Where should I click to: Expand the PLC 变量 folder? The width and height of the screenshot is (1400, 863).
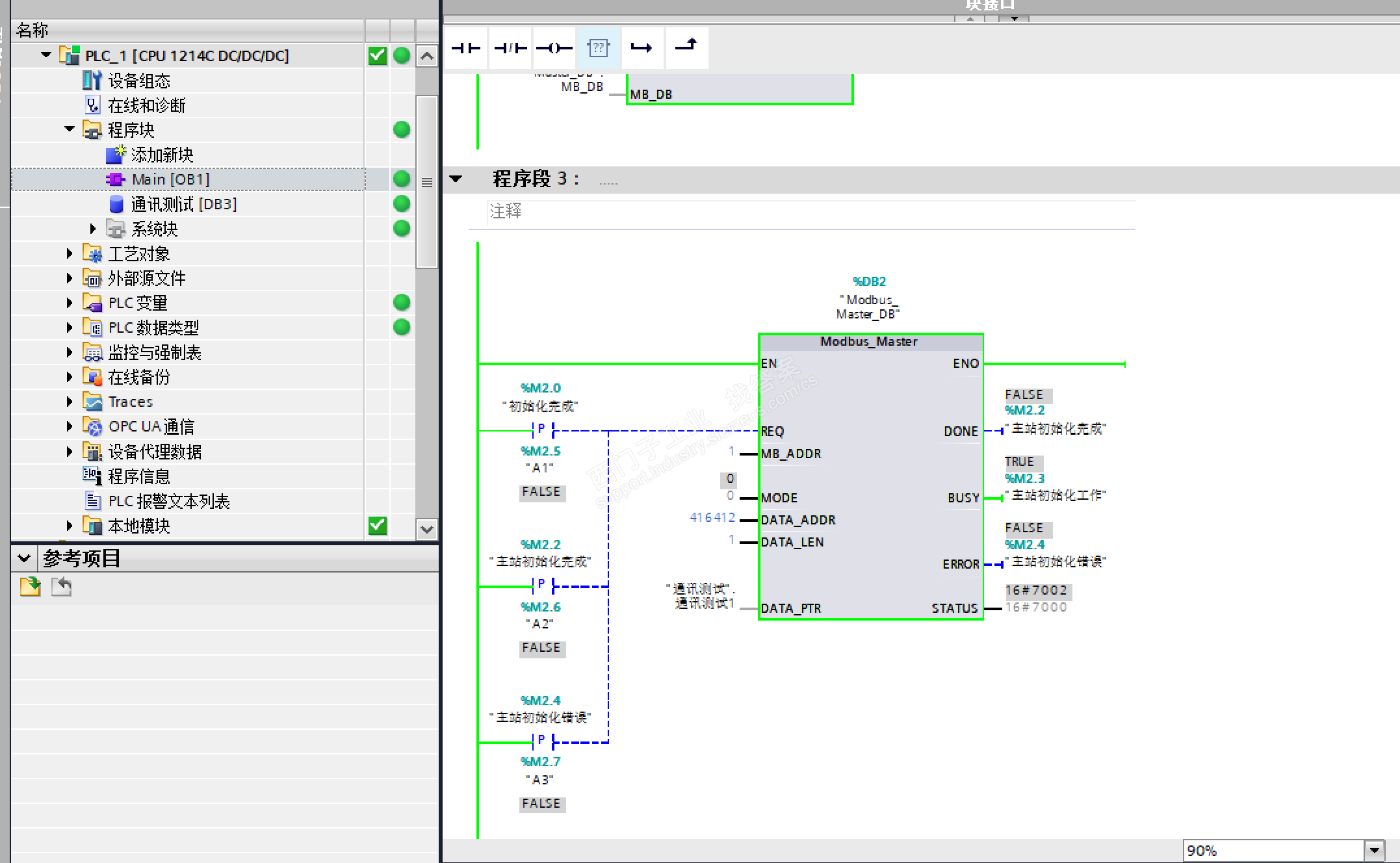[x=70, y=303]
